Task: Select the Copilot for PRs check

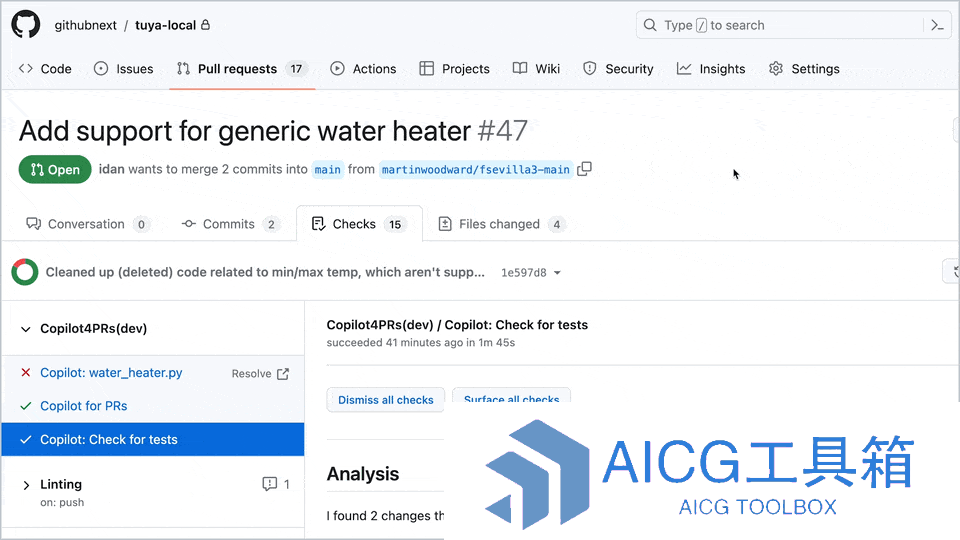Action: [83, 406]
